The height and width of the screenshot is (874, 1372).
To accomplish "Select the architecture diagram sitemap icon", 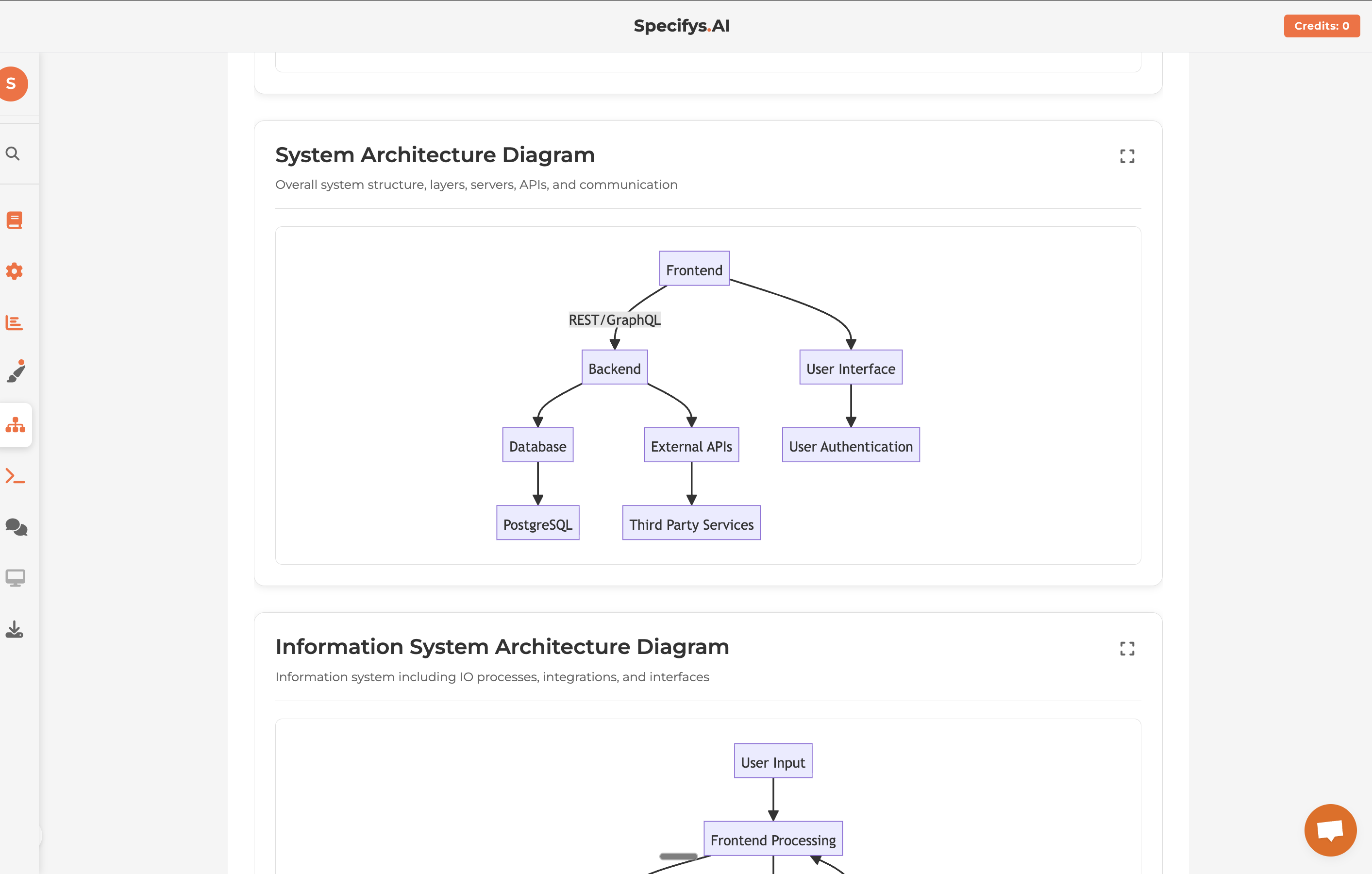I will 16,425.
